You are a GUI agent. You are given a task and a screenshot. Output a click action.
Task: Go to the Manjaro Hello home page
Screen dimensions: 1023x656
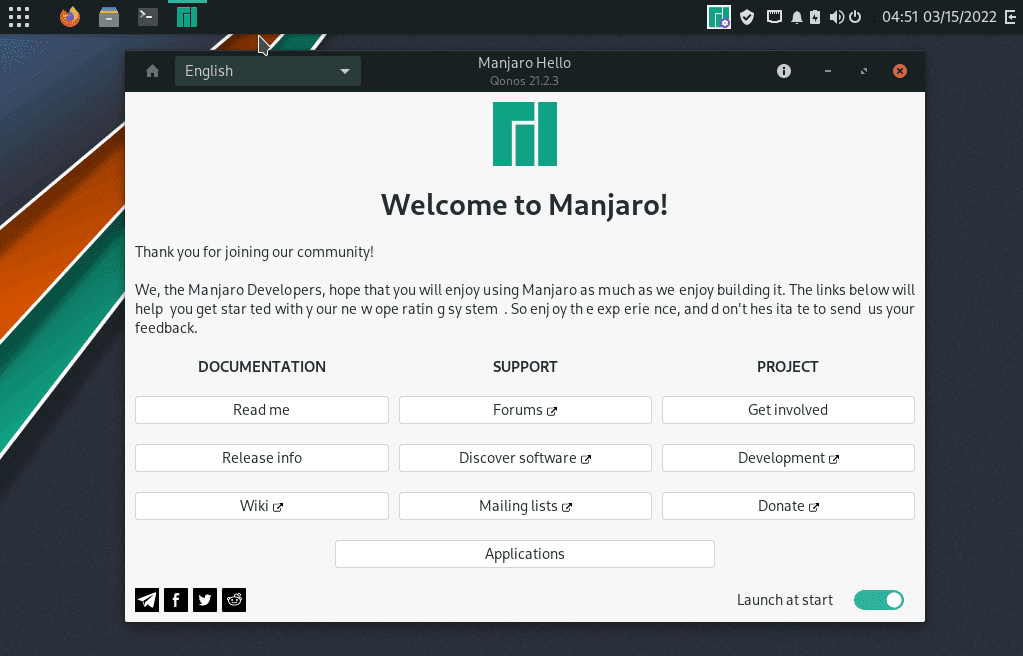coord(152,71)
